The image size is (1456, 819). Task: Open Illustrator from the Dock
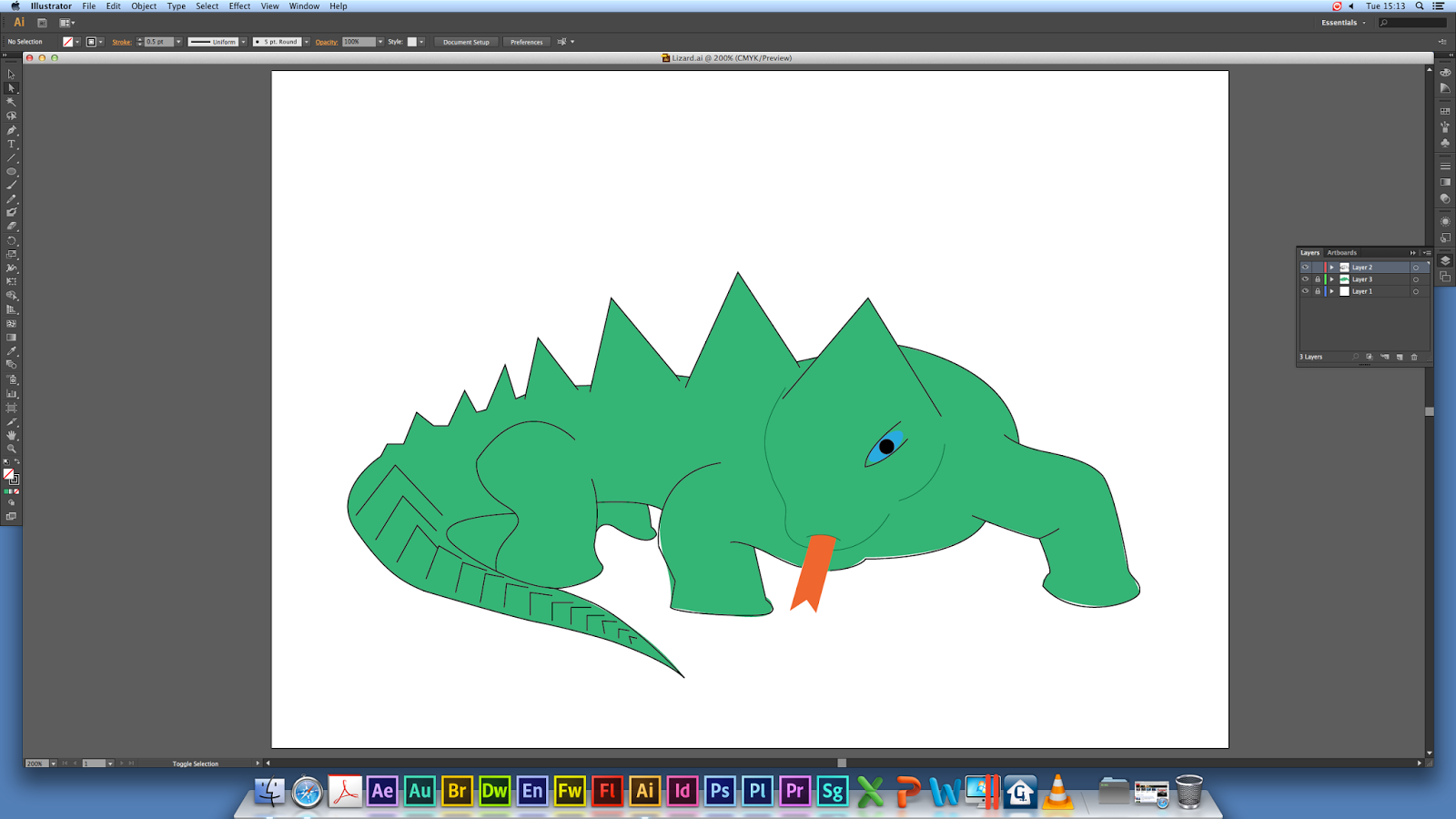click(x=644, y=791)
